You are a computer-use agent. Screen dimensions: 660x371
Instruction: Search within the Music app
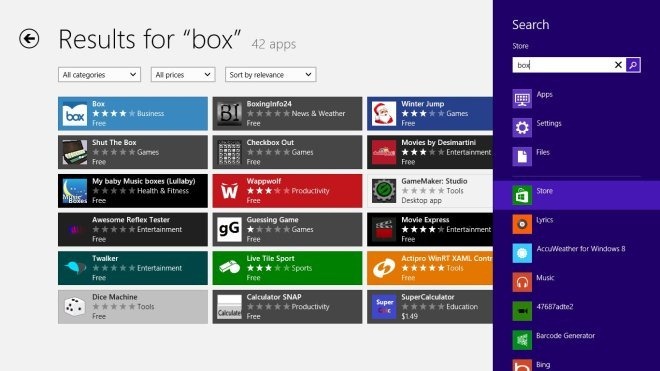coord(577,282)
